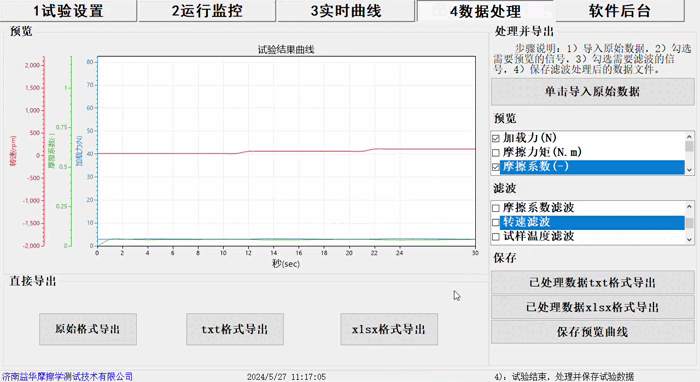
Task: Select 加载力(N) label in preview list
Action: (530, 138)
